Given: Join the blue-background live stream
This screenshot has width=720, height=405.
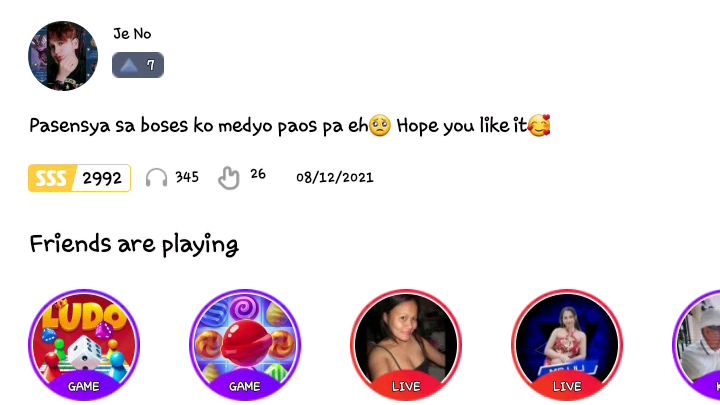Looking at the screenshot, I should [567, 345].
